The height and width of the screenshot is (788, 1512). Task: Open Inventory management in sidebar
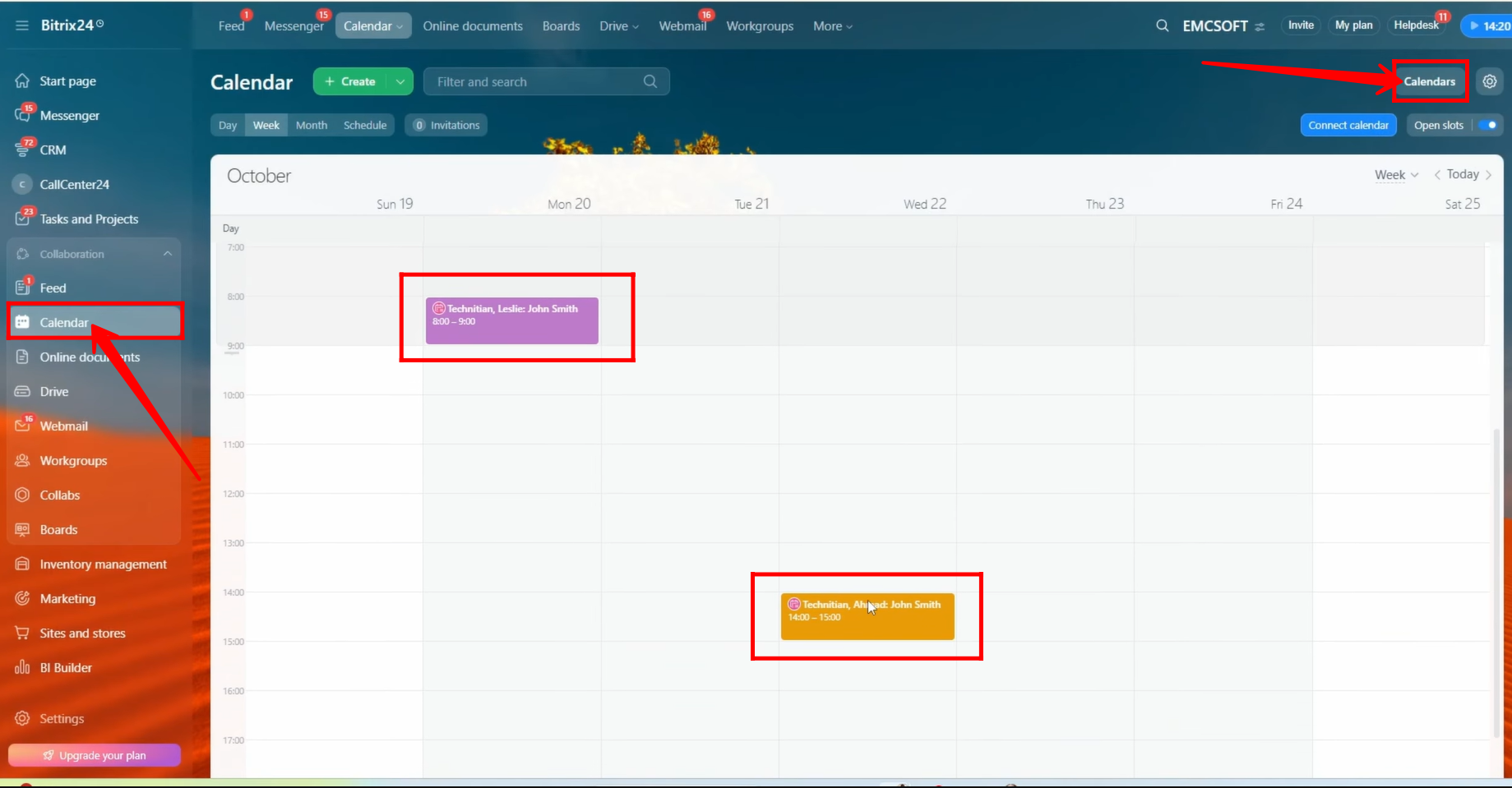103,565
